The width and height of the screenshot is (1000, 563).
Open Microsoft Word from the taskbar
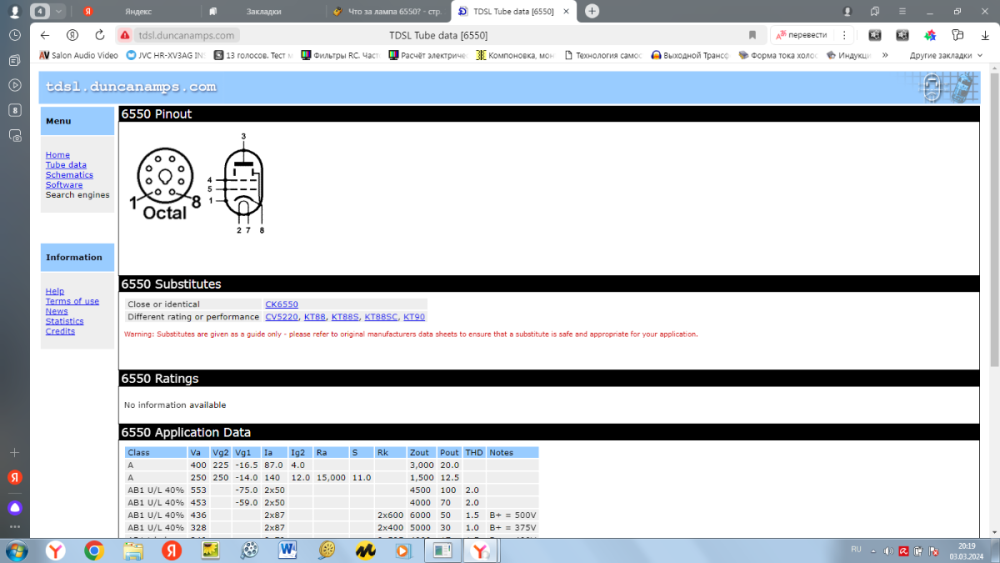pyautogui.click(x=287, y=550)
